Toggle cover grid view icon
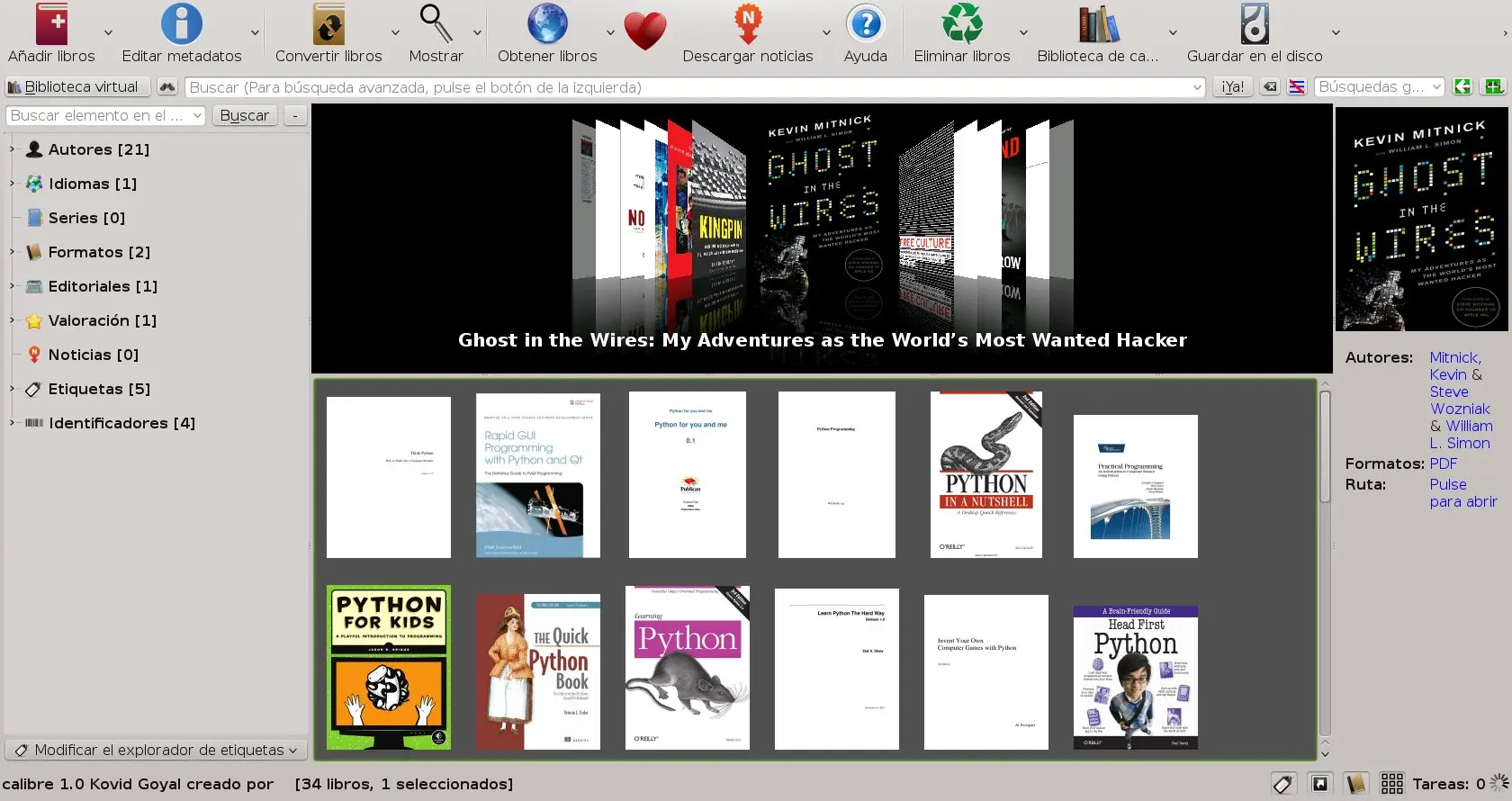This screenshot has height=801, width=1512. 1392,784
